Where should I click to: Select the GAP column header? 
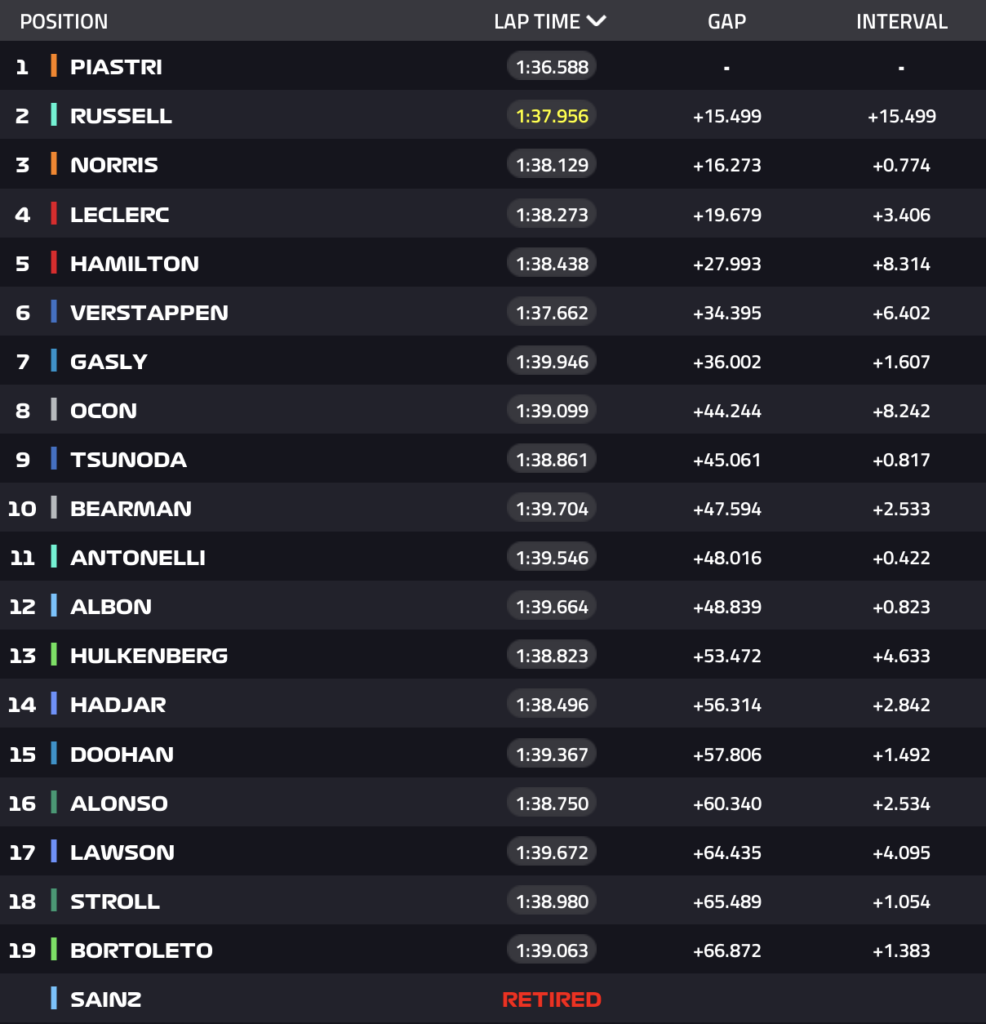coord(726,21)
